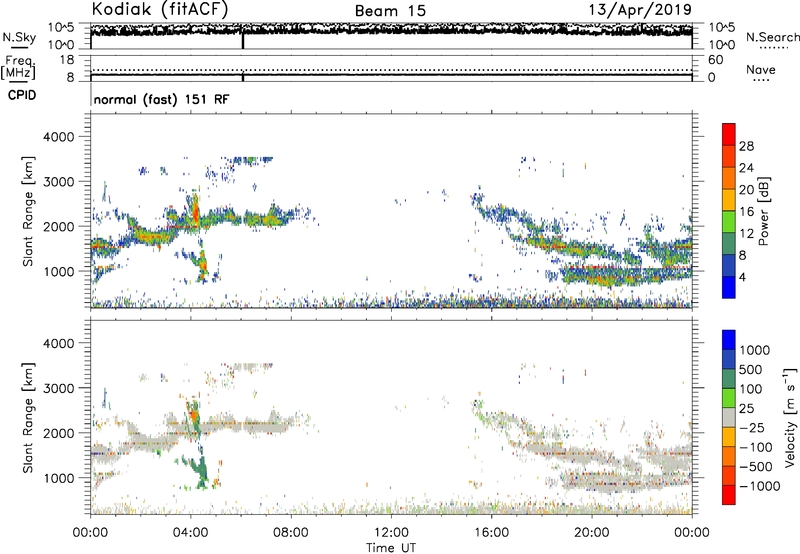Select the '3000' tick in the velocity panel

click(x=59, y=388)
